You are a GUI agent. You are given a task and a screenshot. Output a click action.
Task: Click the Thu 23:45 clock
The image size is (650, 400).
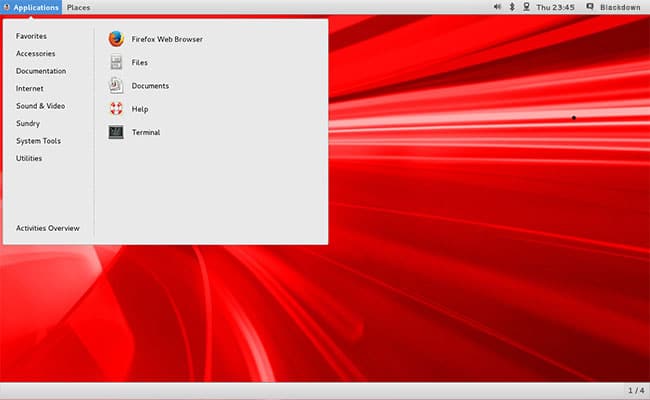(555, 7)
